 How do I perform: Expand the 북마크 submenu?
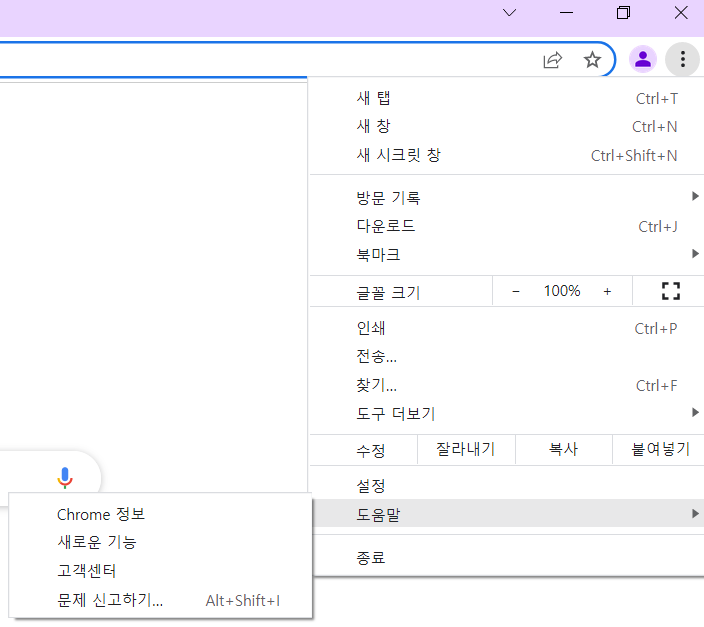click(x=507, y=255)
